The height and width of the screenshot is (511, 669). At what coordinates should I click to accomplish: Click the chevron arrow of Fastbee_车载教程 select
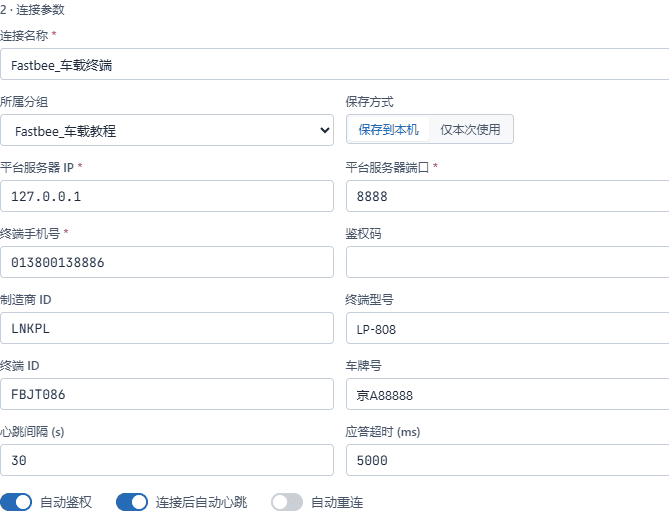[x=325, y=130]
